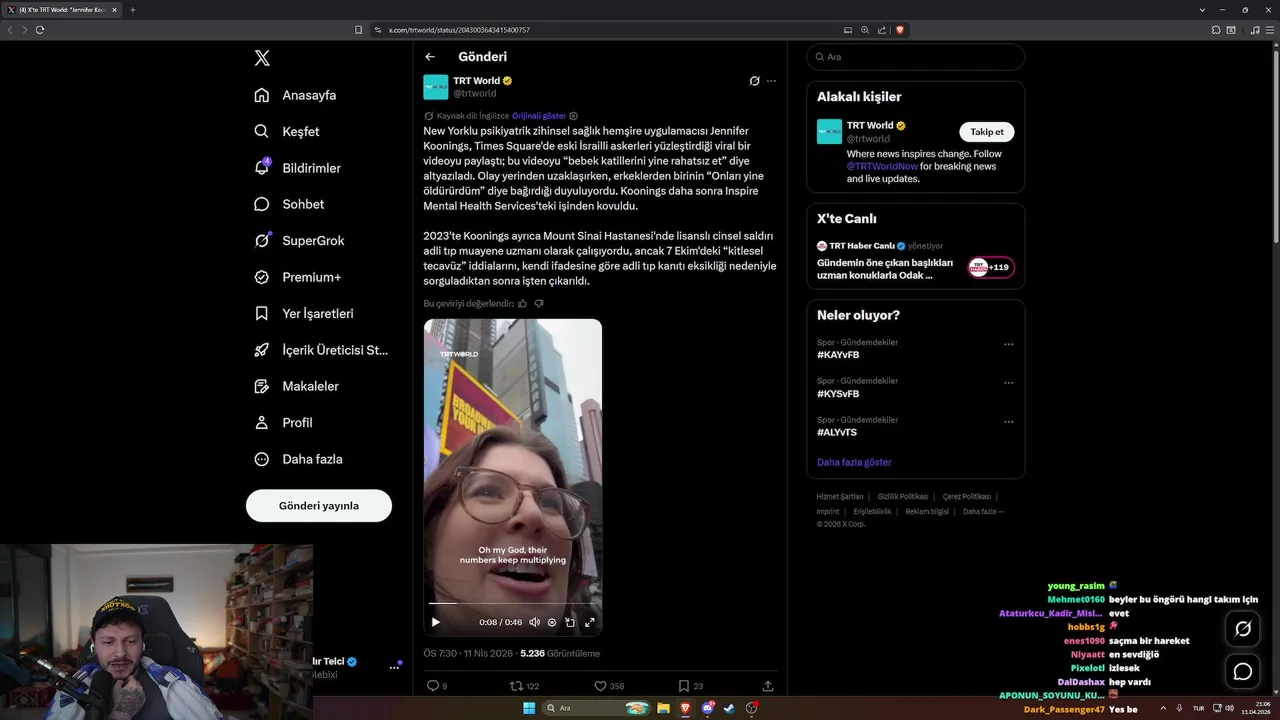Reply to post with 9 comments

437,686
